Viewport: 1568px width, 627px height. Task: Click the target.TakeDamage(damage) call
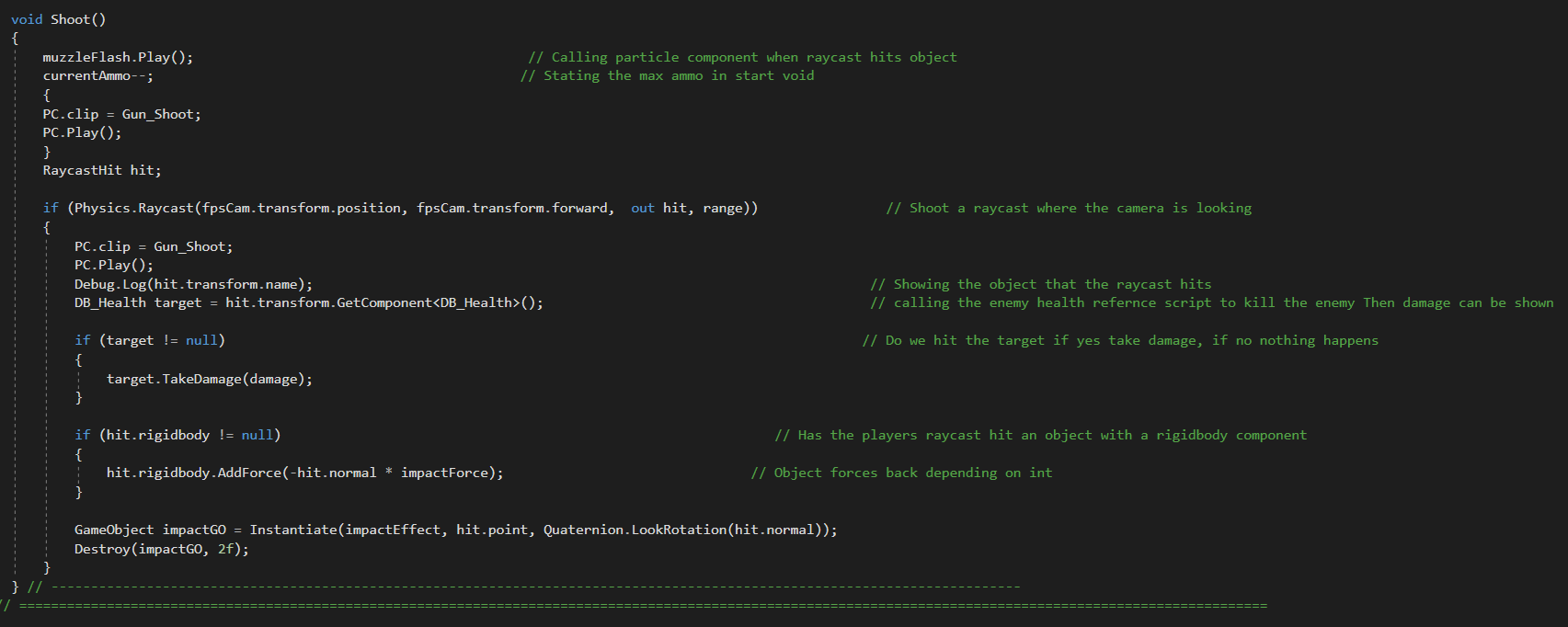(x=209, y=379)
